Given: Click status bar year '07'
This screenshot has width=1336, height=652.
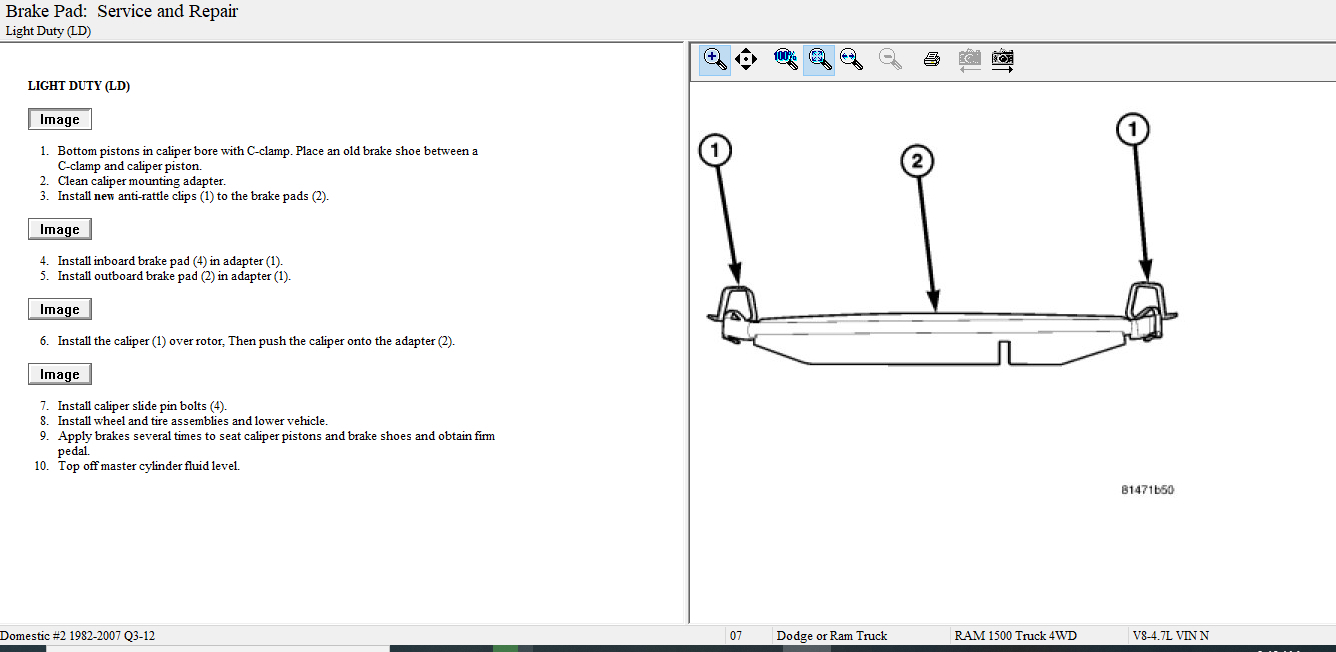Looking at the screenshot, I should 736,636.
